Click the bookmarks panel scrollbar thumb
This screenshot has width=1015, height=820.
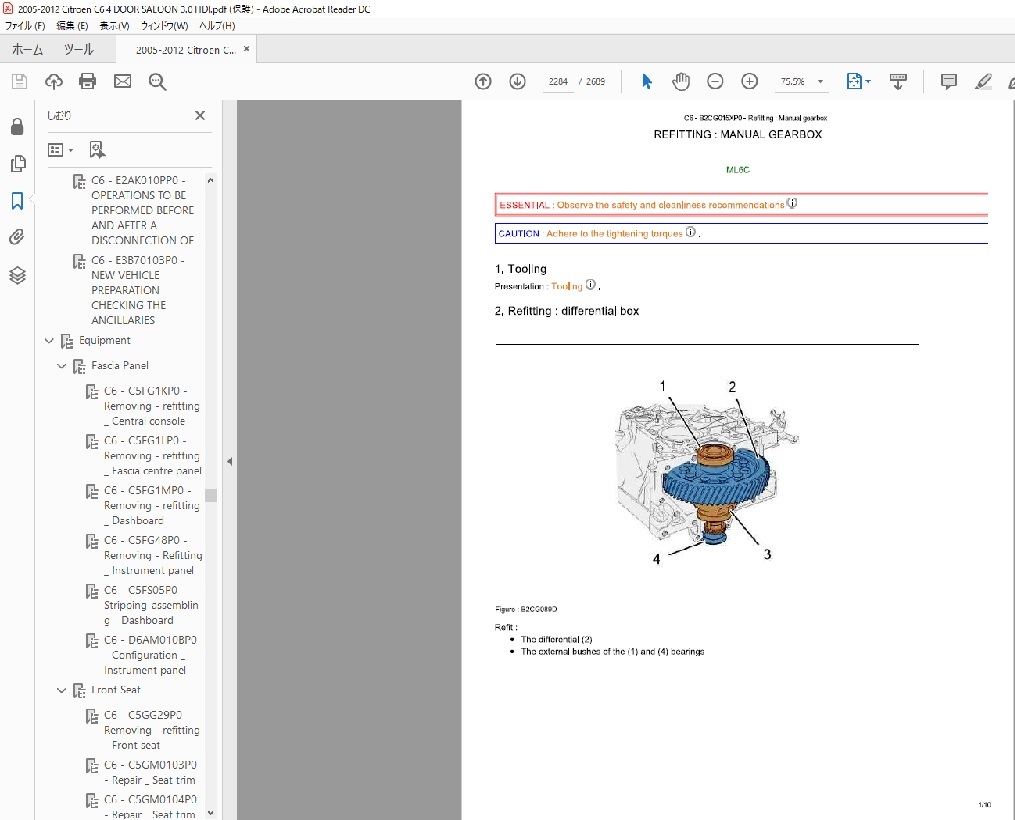coord(210,495)
